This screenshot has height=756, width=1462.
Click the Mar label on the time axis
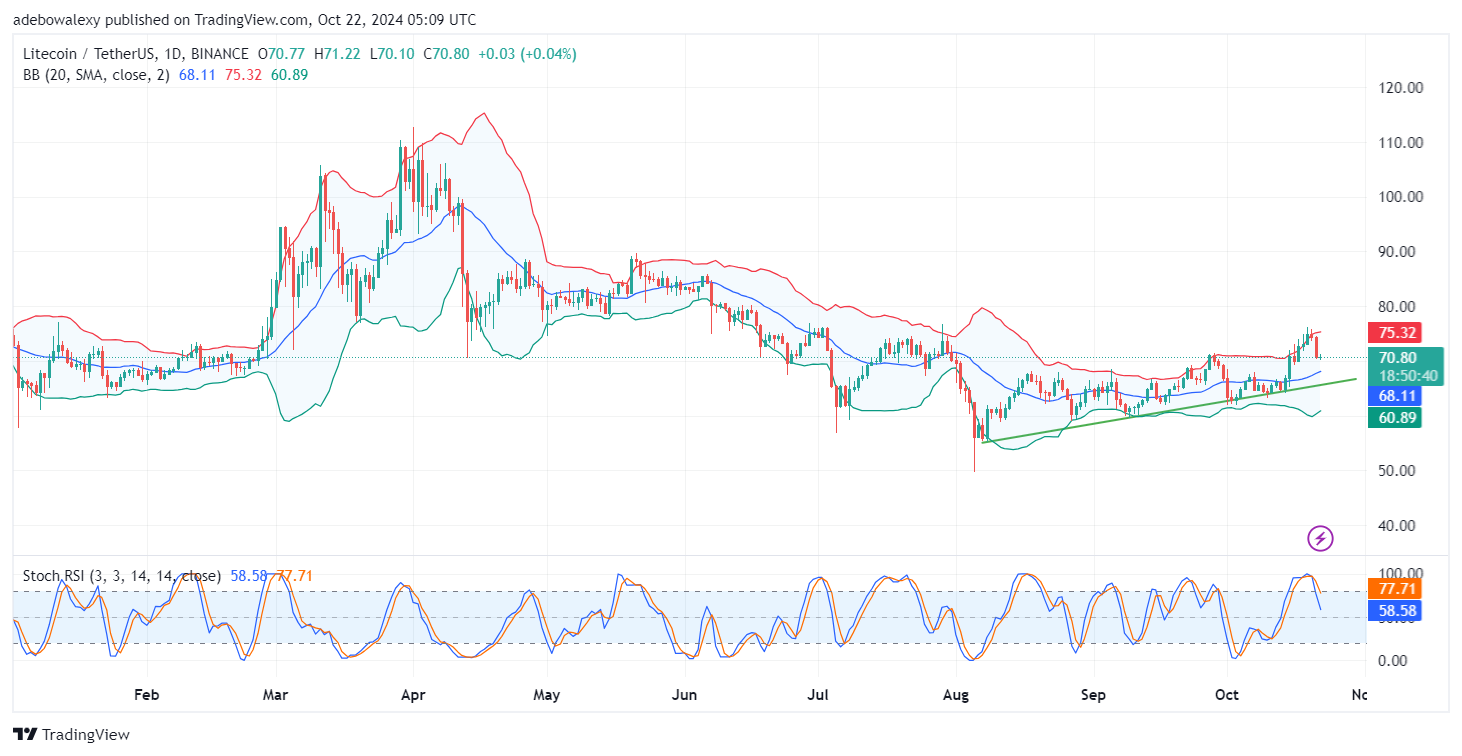pos(275,694)
